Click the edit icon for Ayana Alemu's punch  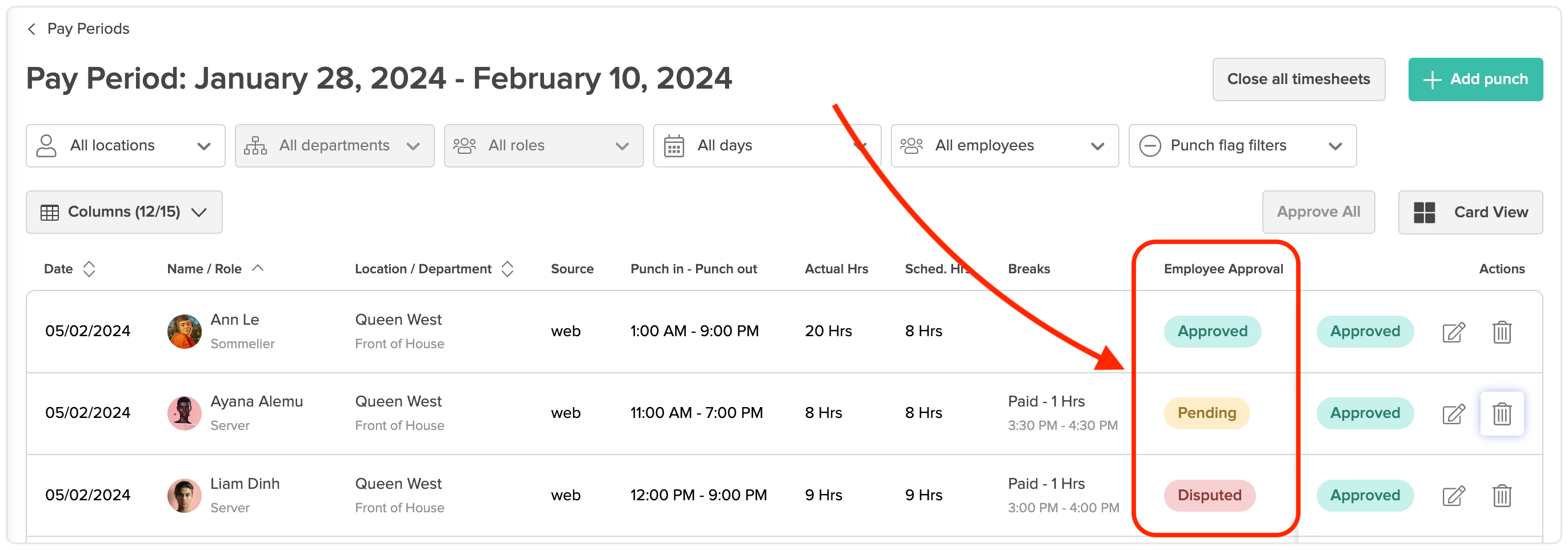click(1453, 413)
